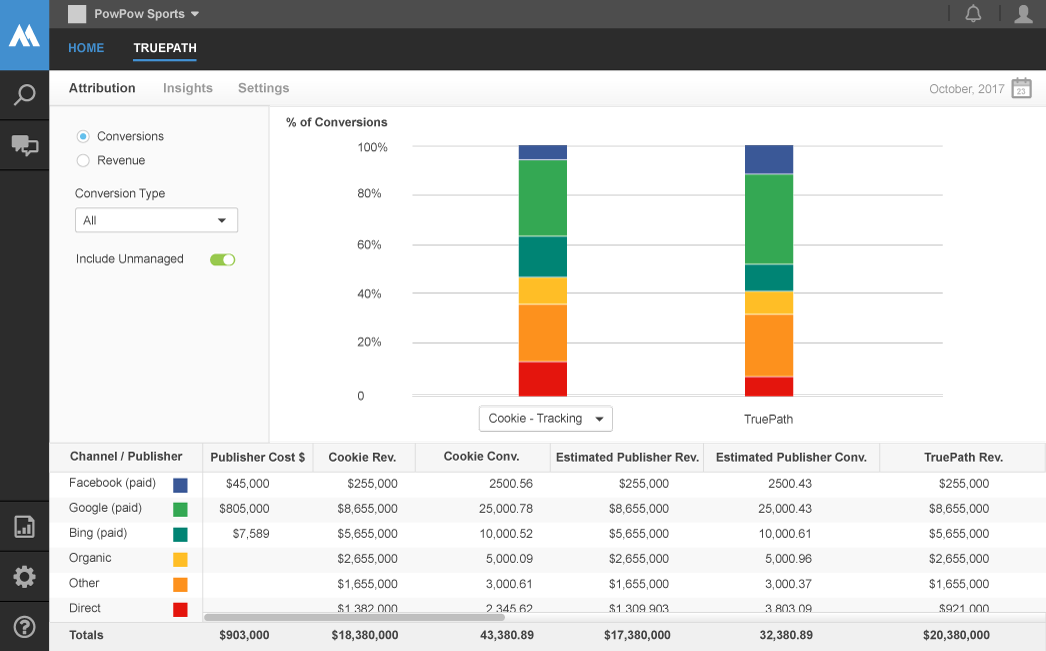Click the $45,000 Publisher Cost cell
This screenshot has width=1046, height=651.
[247, 484]
